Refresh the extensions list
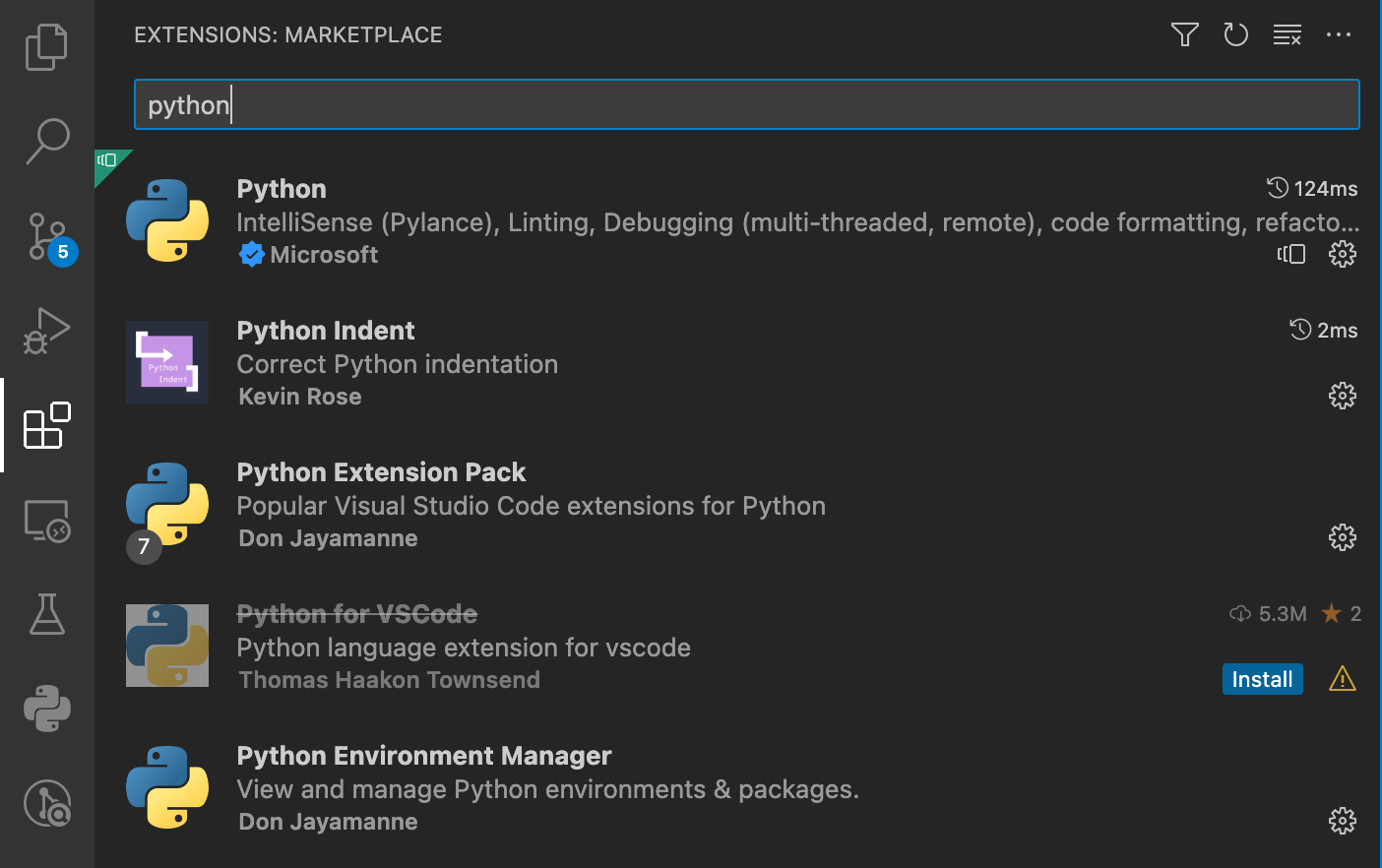Viewport: 1382px width, 868px height. tap(1235, 34)
